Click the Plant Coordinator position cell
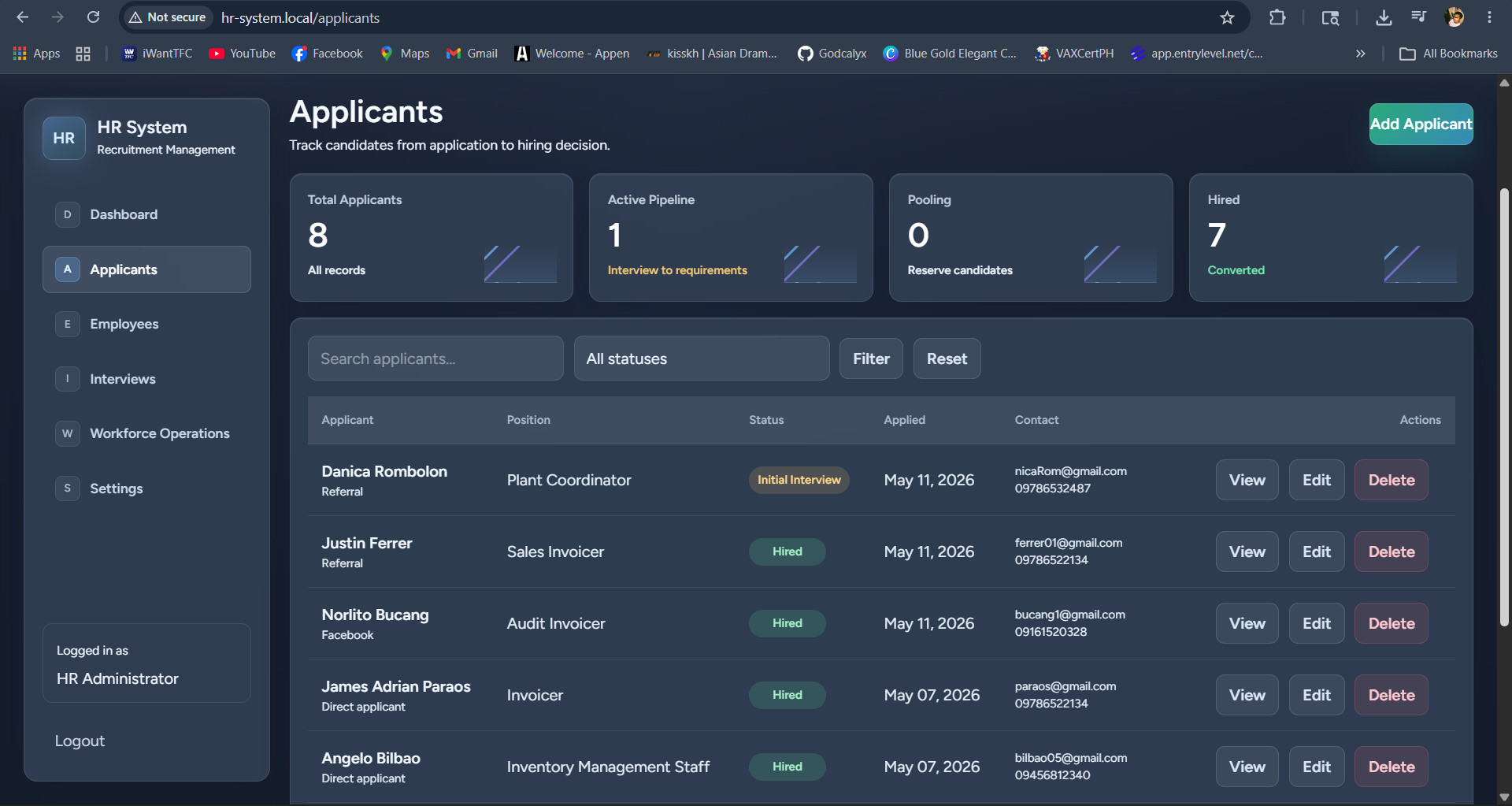Viewport: 1512px width, 806px height. point(569,480)
